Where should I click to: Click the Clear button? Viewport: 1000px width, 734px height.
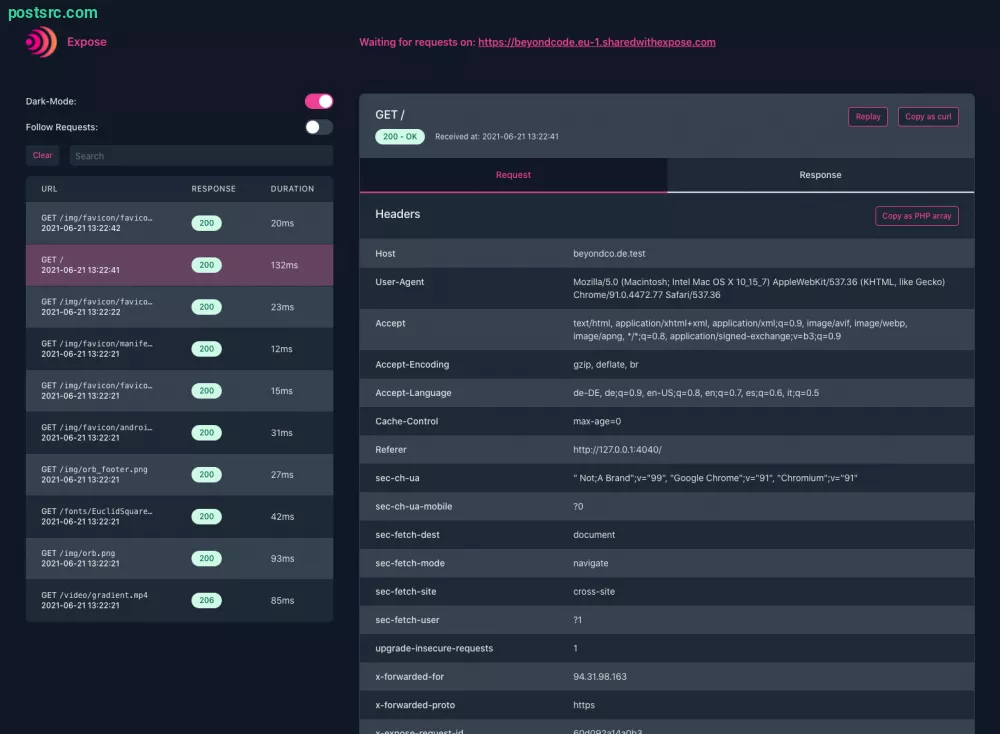[x=43, y=156]
